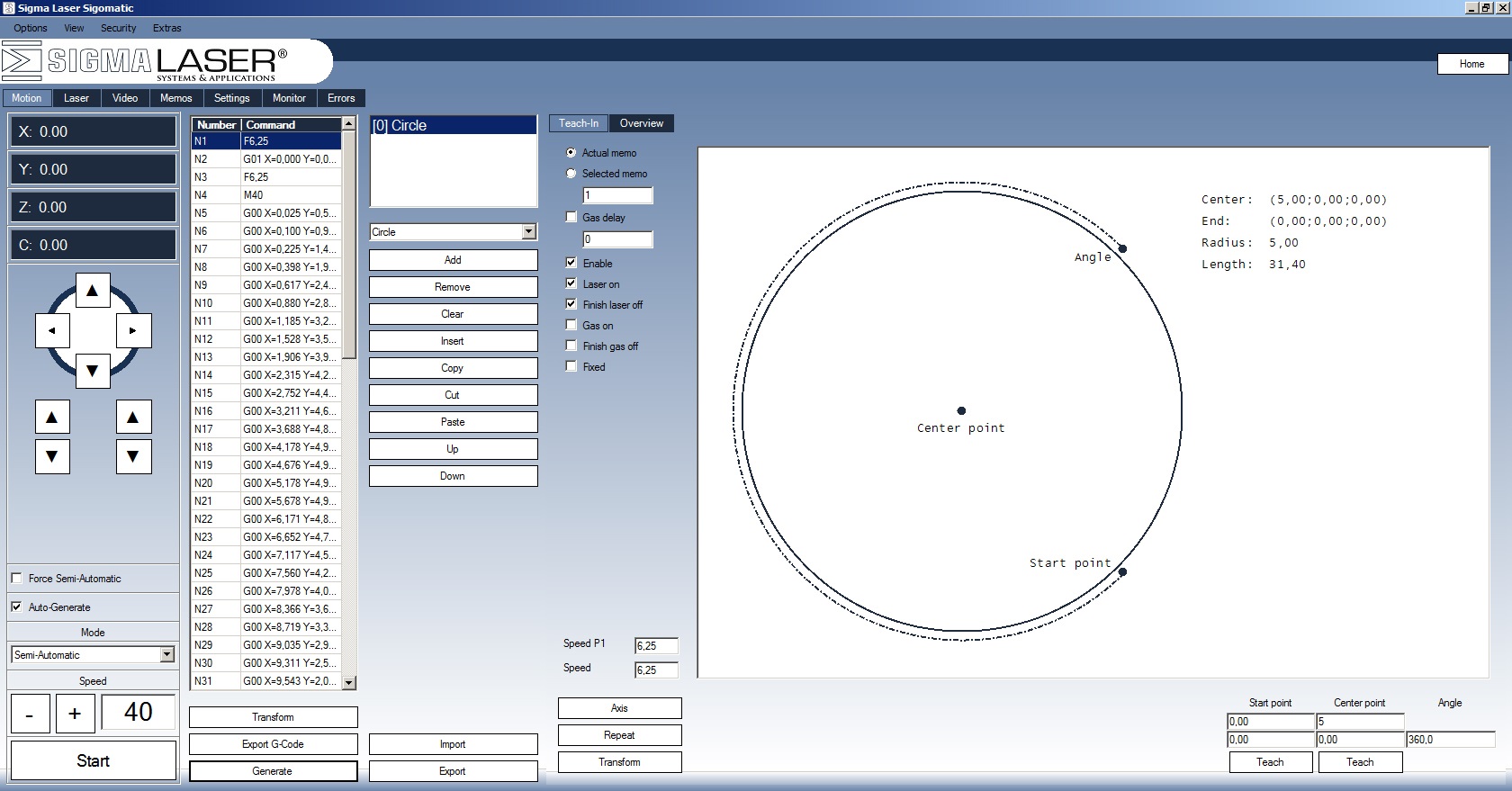Increase speed with the plus button
1512x791 pixels.
(x=75, y=714)
